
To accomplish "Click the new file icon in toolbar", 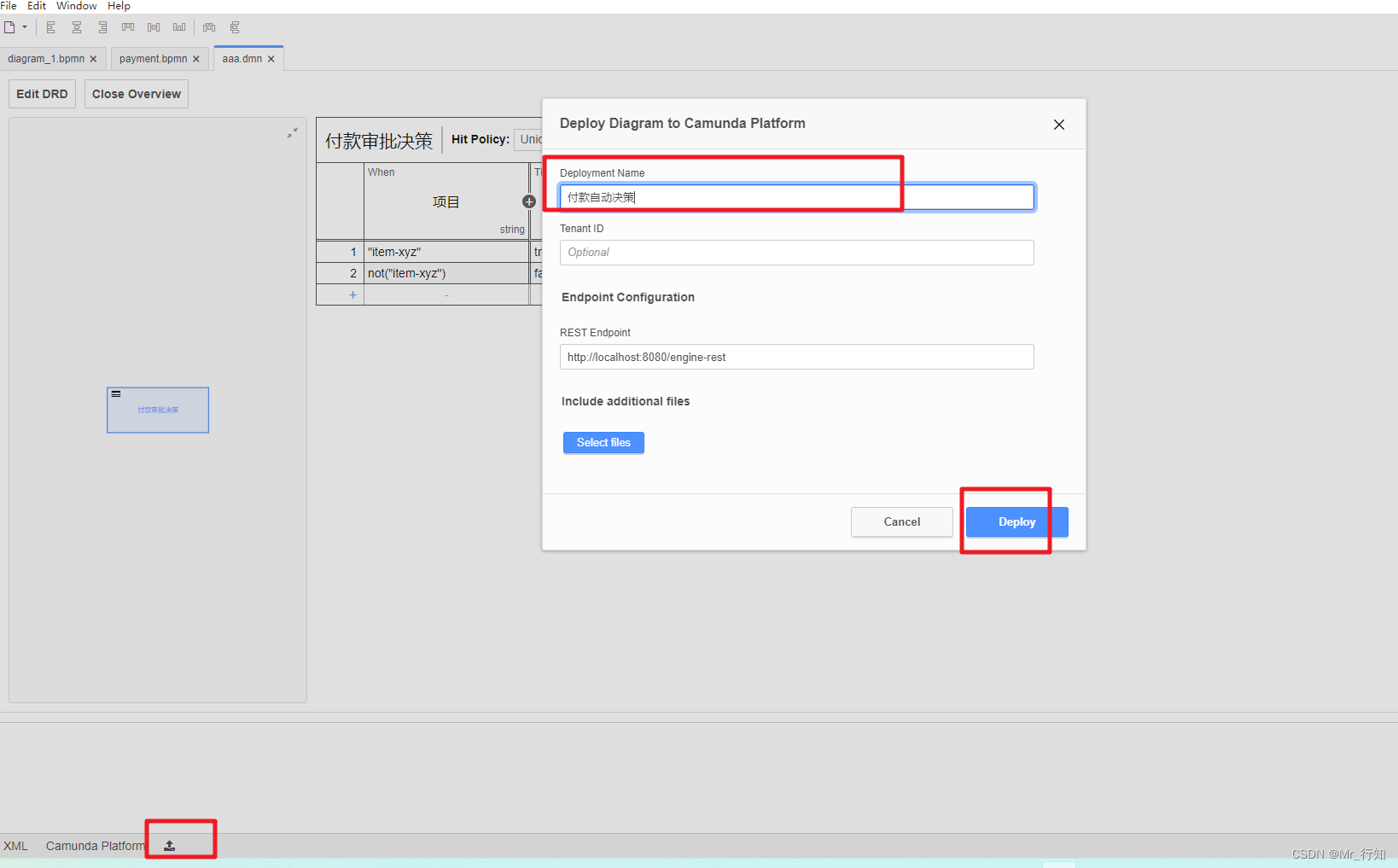I will click(x=9, y=27).
